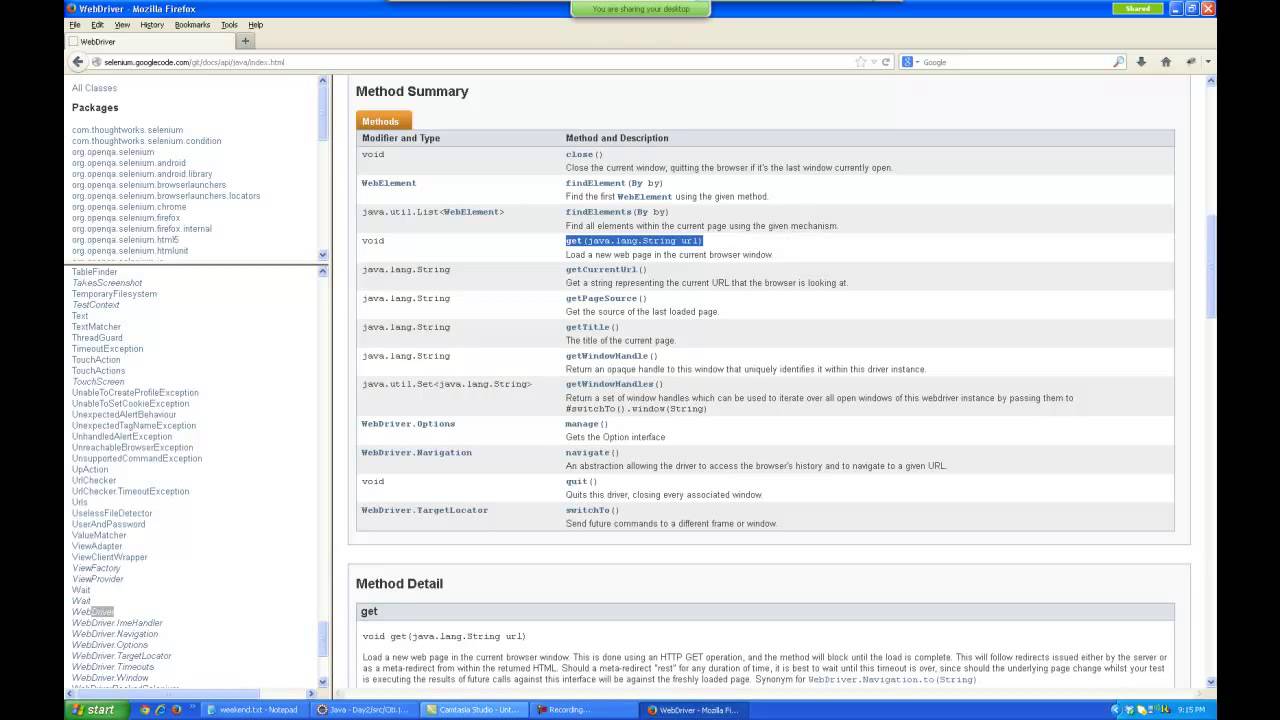Reload the page using the refresh icon

click(x=885, y=62)
